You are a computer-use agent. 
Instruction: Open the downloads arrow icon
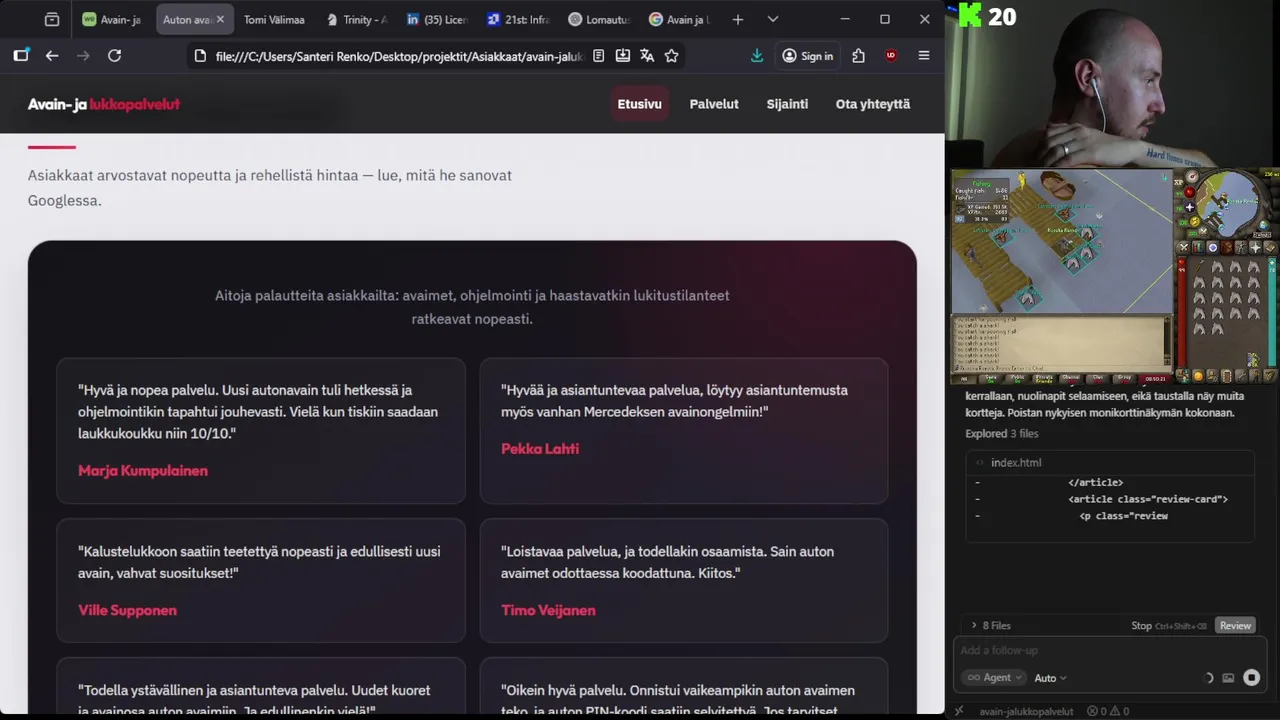click(x=757, y=56)
